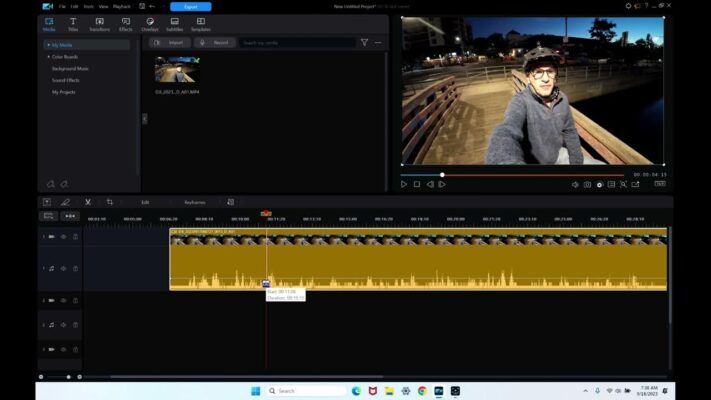This screenshot has height=400, width=711.
Task: Click the preview zoom magnifier icon
Action: click(623, 185)
